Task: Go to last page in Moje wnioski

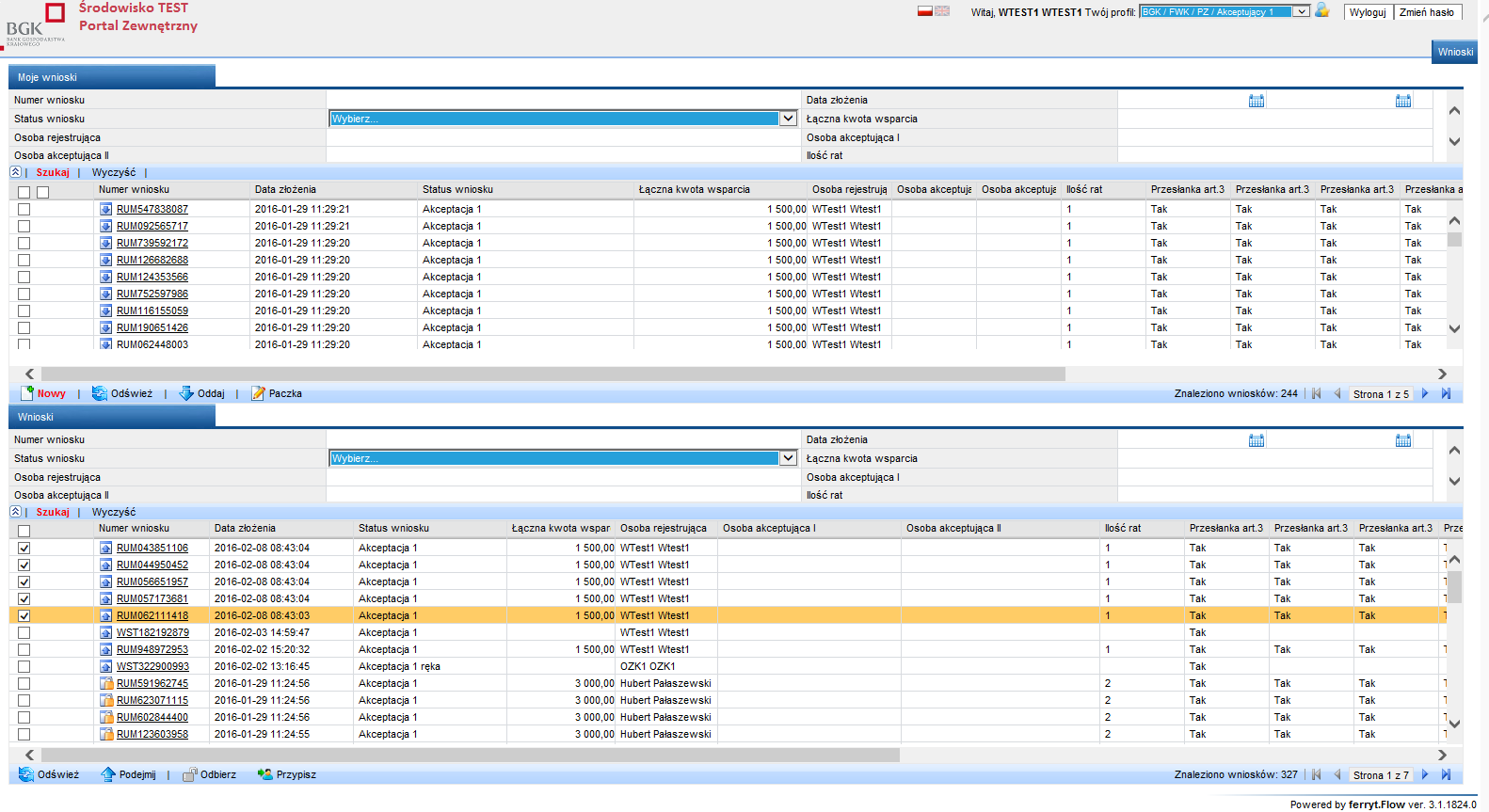Action: (1447, 393)
